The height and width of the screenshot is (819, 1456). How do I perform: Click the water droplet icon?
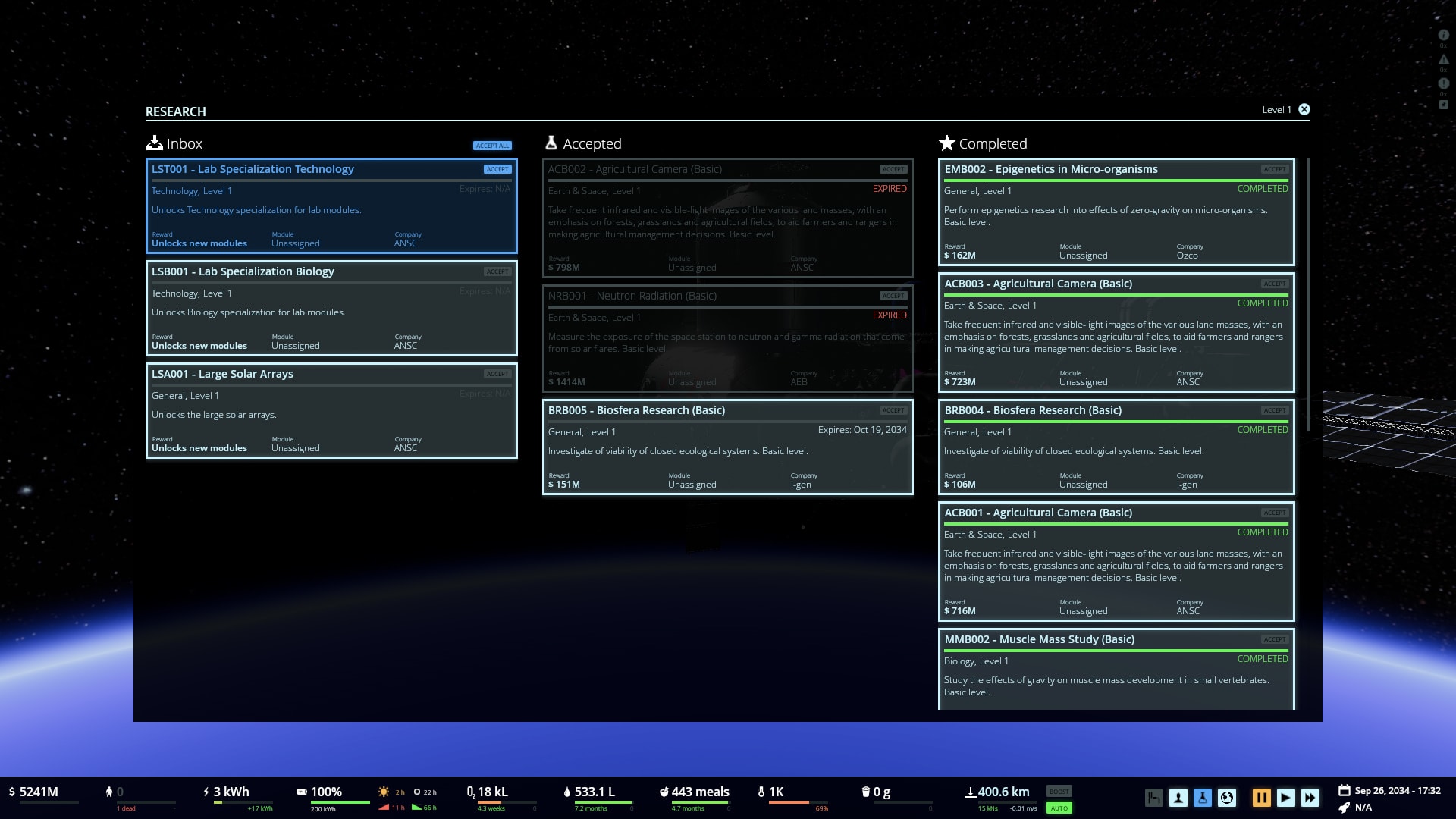[x=567, y=792]
